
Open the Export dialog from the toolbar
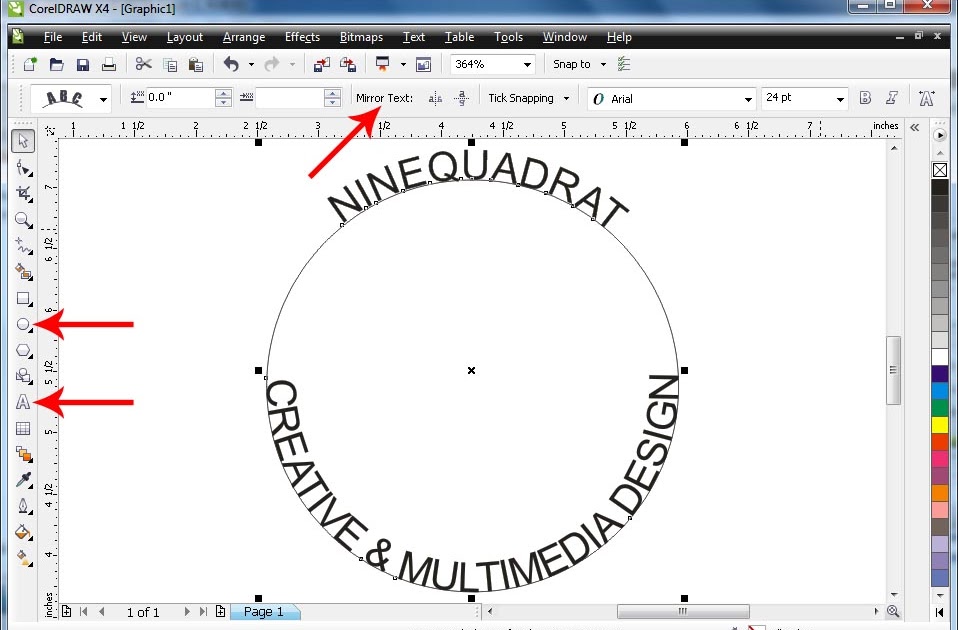(x=349, y=63)
